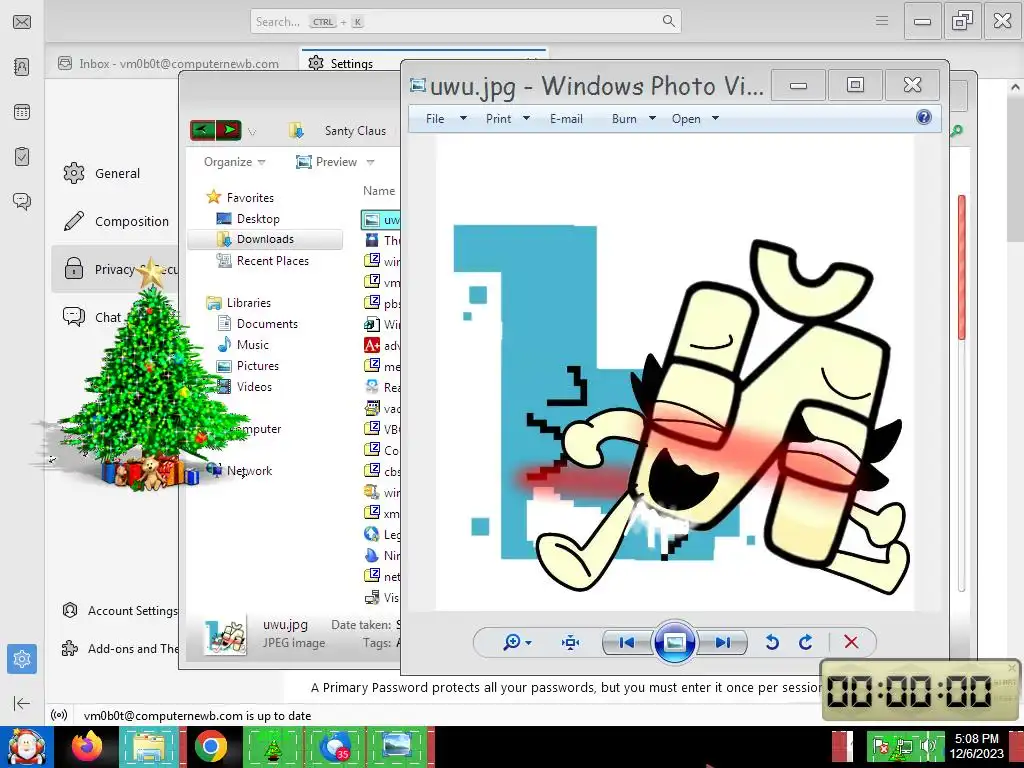Go to next image in Photo Viewer
The height and width of the screenshot is (768, 1024).
(x=722, y=643)
